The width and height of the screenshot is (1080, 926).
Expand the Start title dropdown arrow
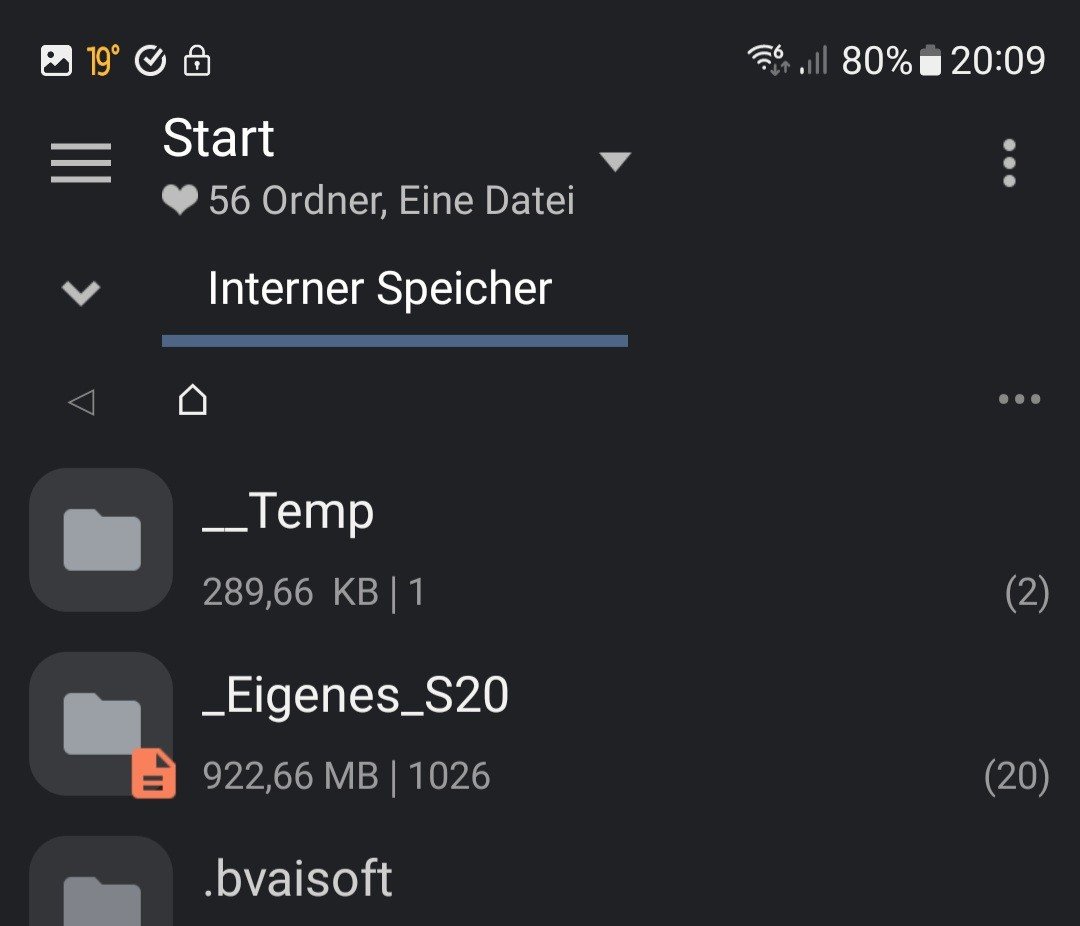tap(614, 161)
